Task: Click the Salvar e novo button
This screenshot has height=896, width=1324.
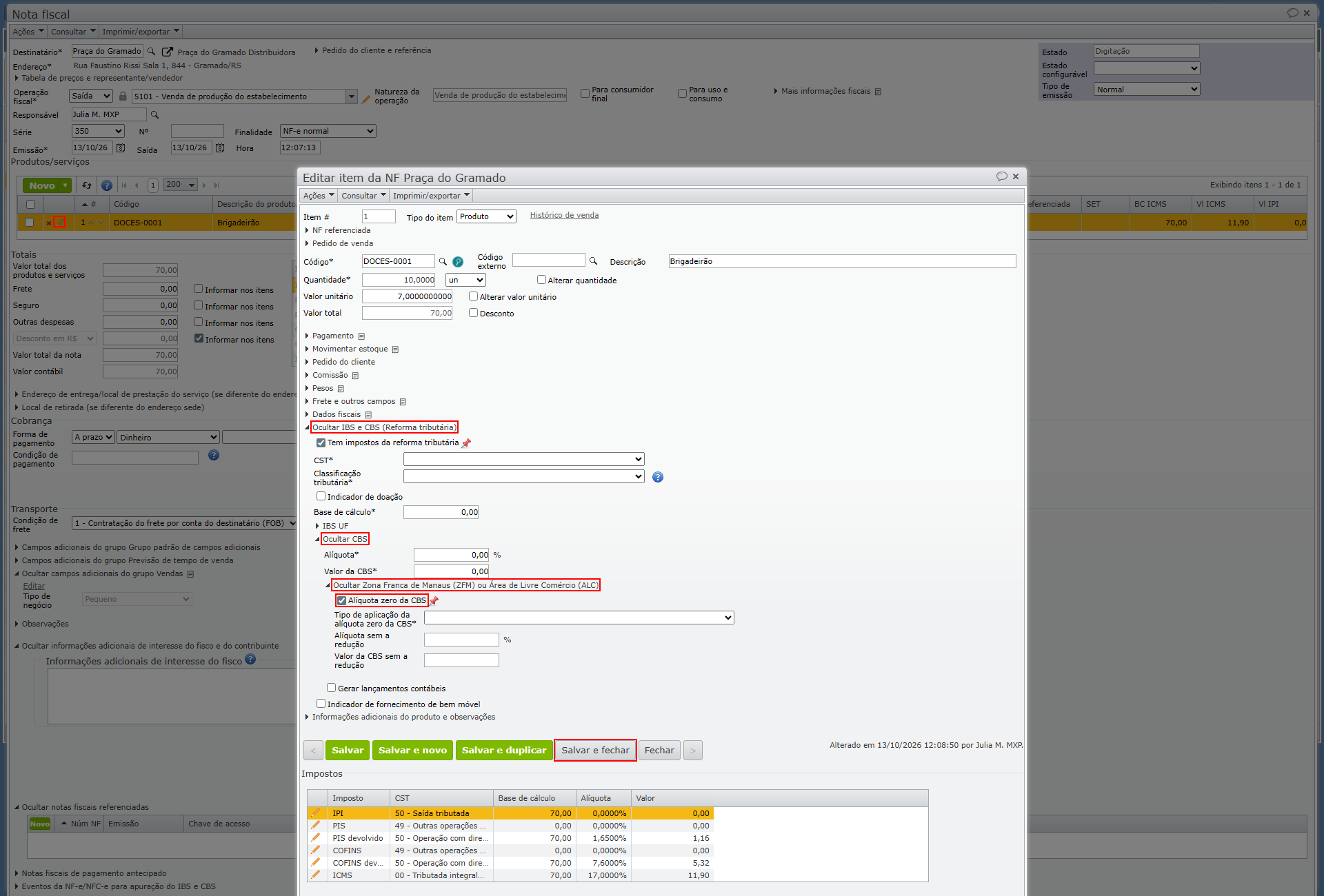Action: coord(412,751)
